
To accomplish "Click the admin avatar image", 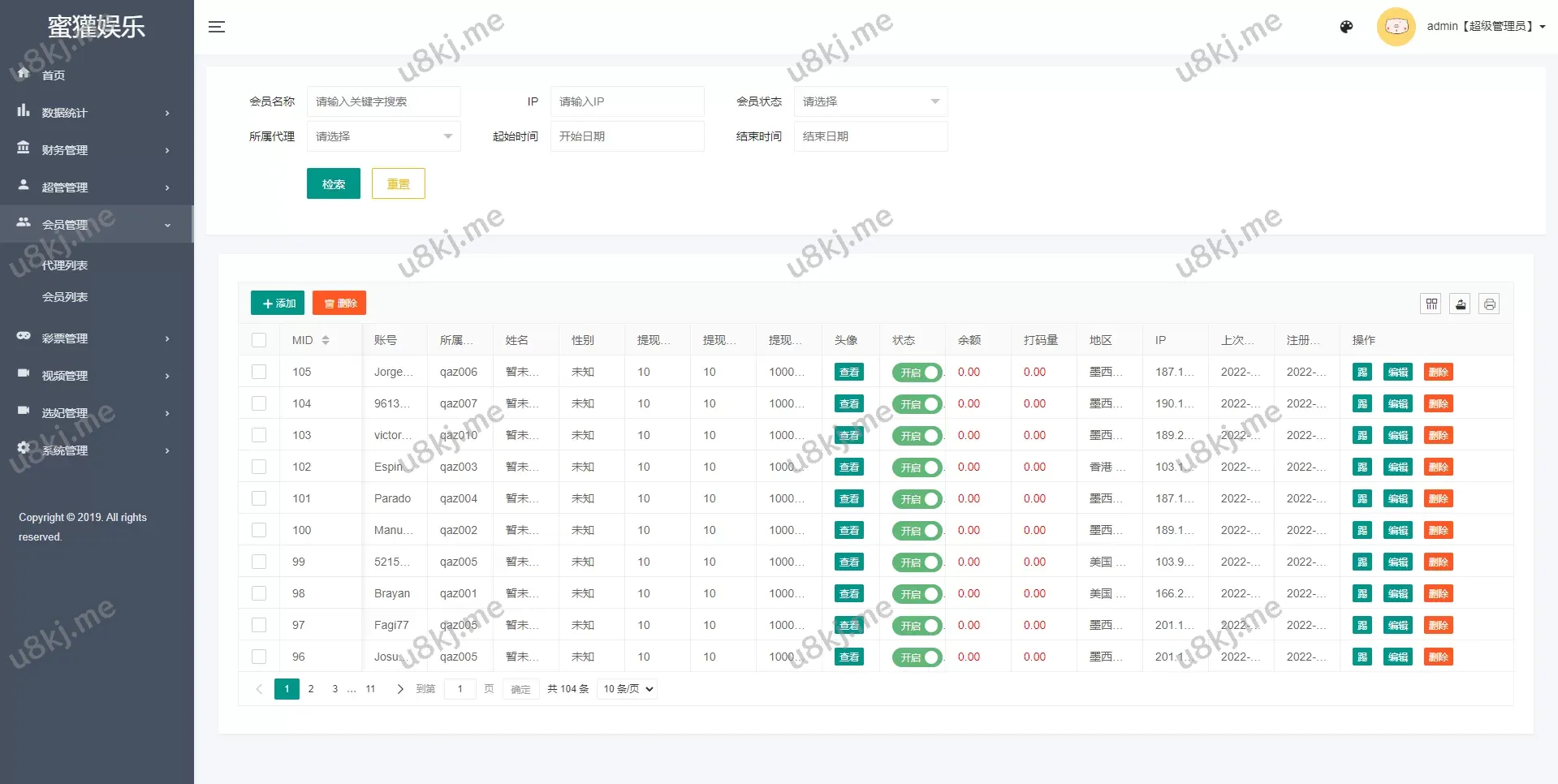I will [x=1396, y=27].
